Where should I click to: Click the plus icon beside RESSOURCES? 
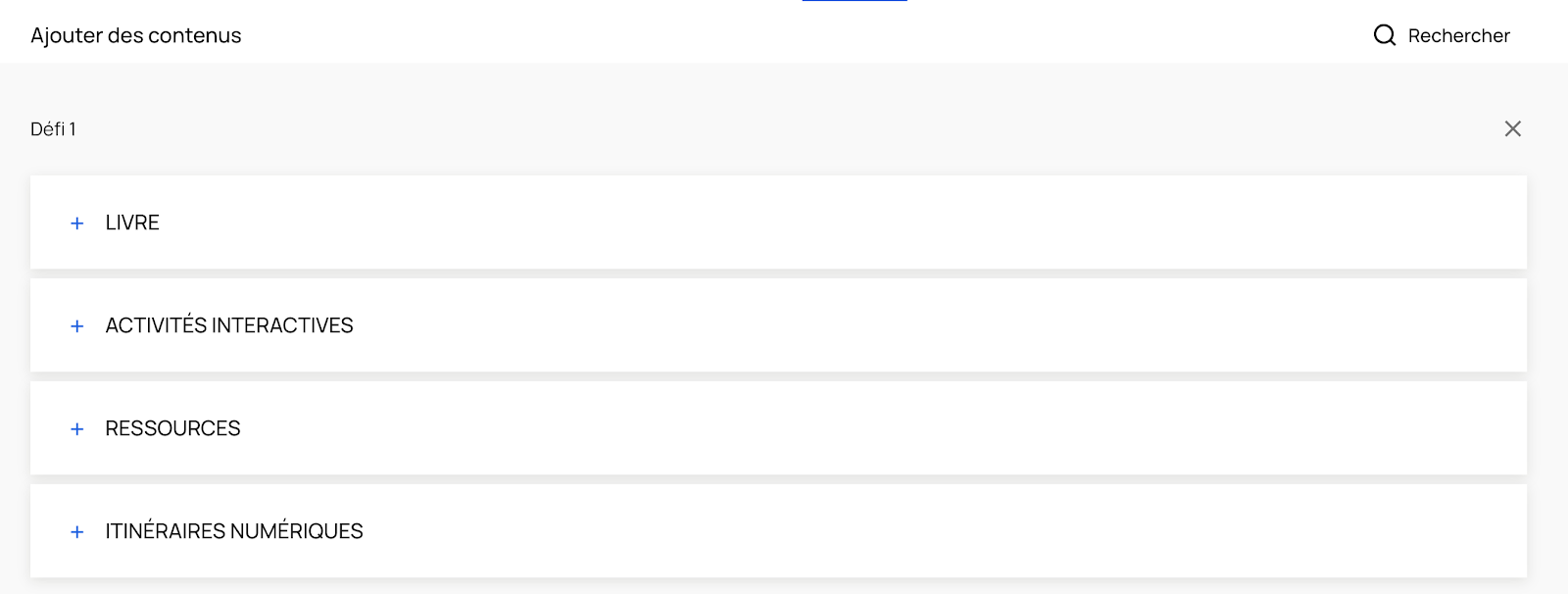77,429
